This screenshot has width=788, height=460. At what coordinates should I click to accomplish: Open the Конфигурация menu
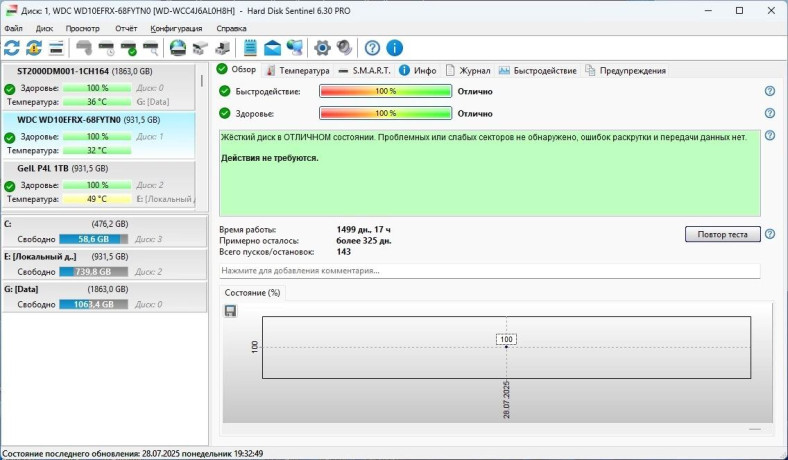(x=176, y=28)
